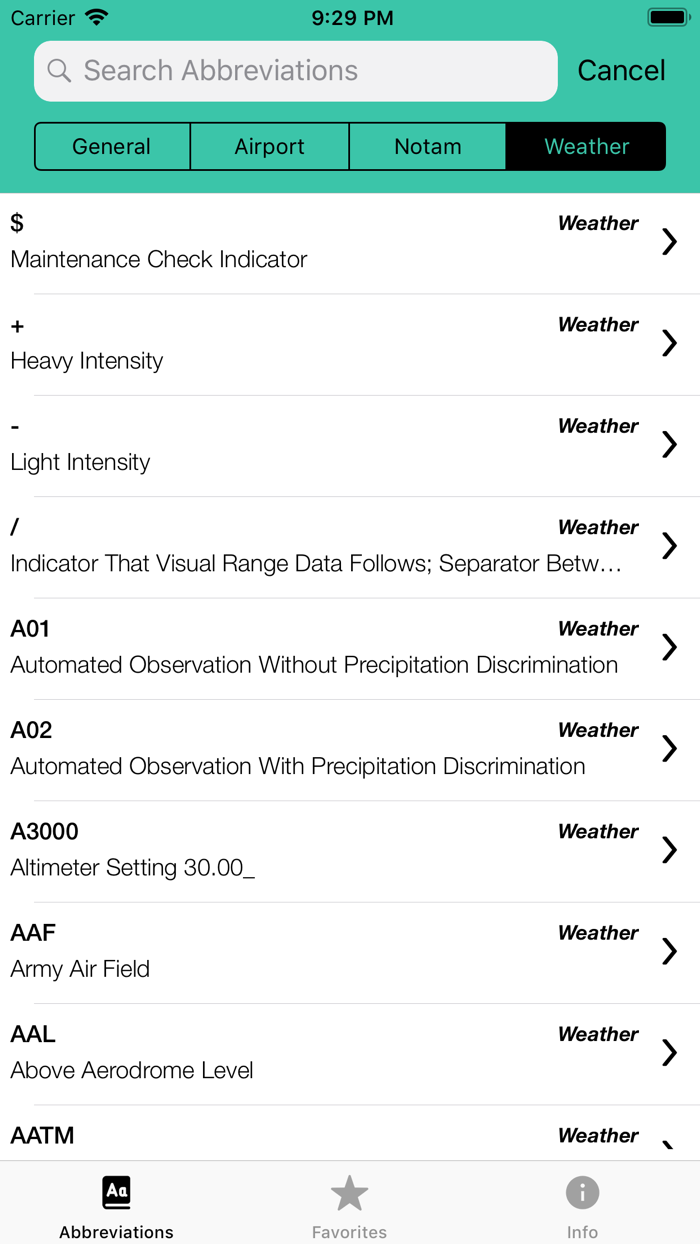Image resolution: width=700 pixels, height=1244 pixels.
Task: Open Favorites using the star icon
Action: click(349, 1192)
